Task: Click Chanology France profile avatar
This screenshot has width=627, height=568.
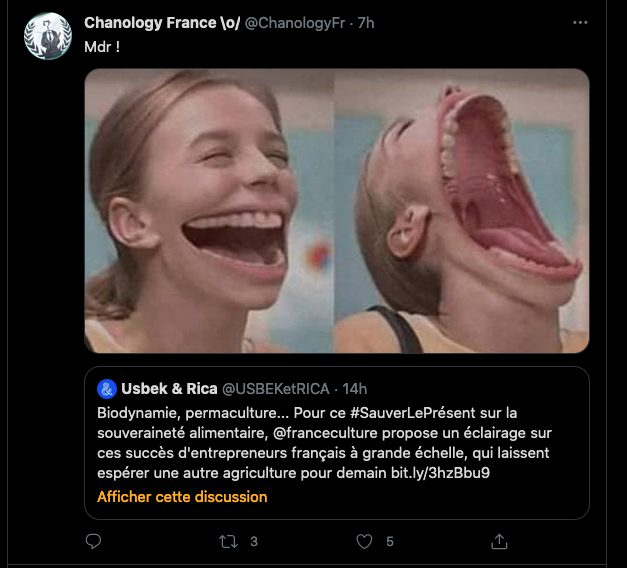Action: point(48,36)
